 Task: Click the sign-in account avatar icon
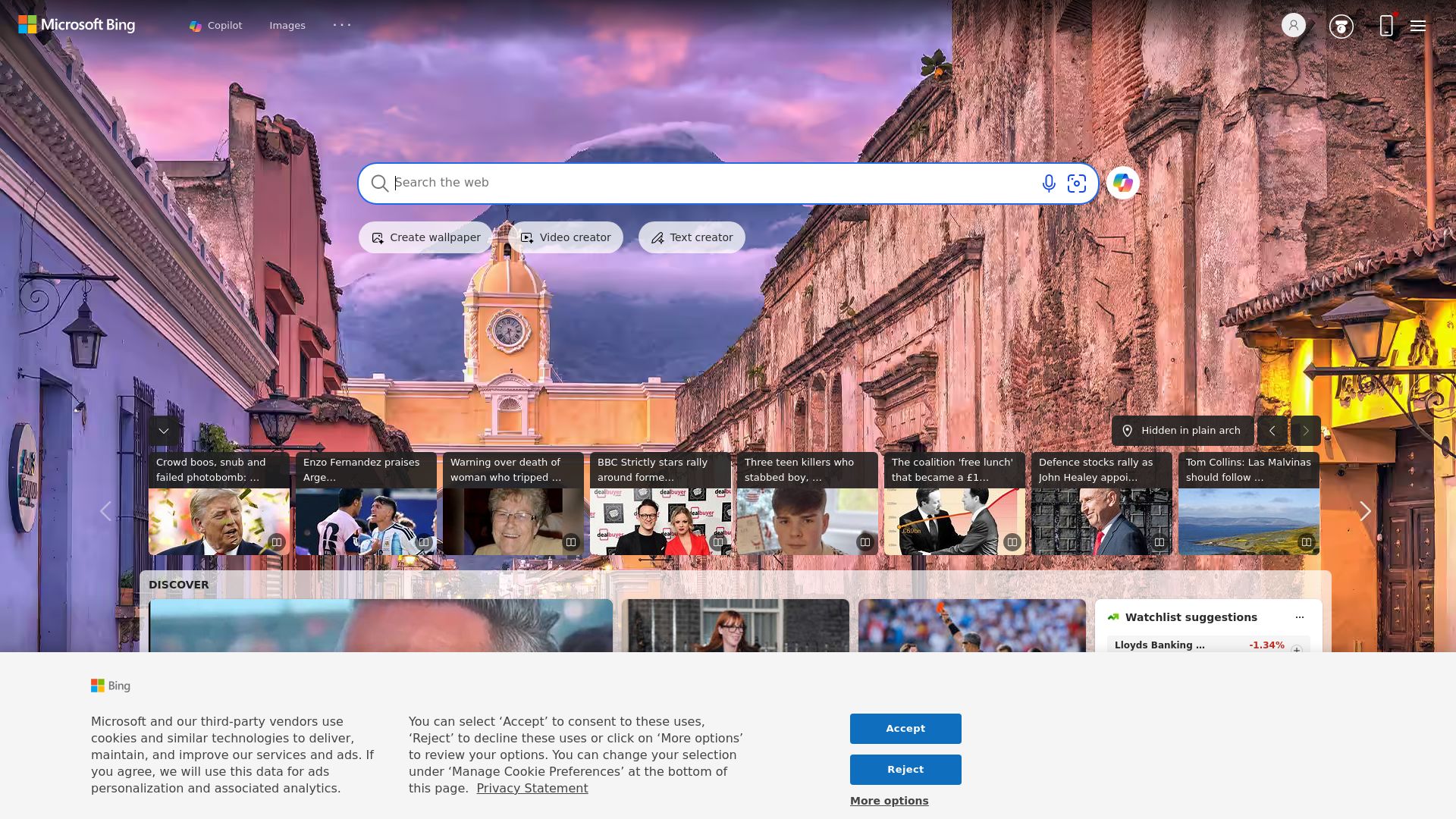tap(1294, 25)
